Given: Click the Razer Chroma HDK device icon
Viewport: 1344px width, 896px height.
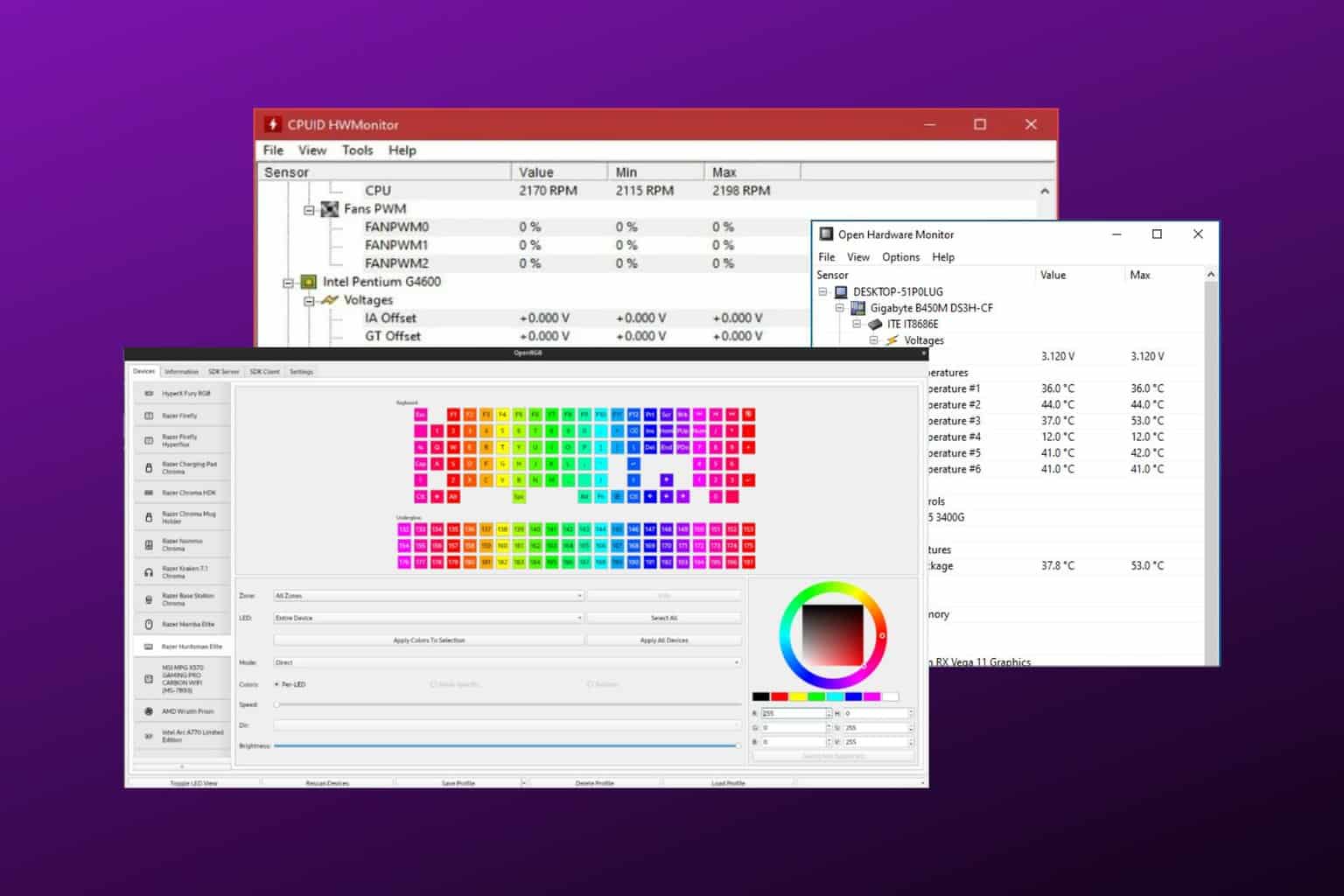Looking at the screenshot, I should pyautogui.click(x=149, y=493).
